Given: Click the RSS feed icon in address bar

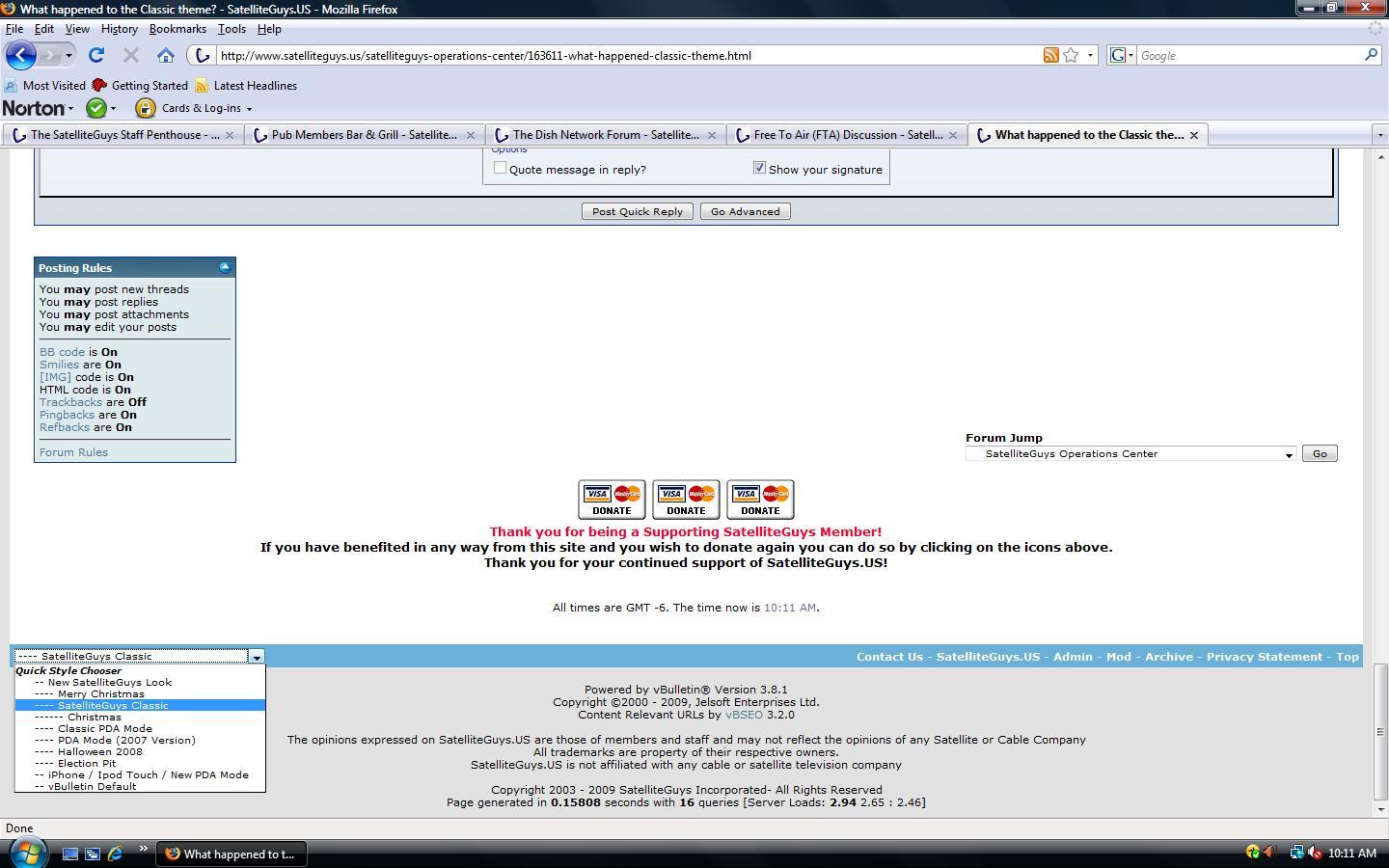Looking at the screenshot, I should [x=1051, y=55].
